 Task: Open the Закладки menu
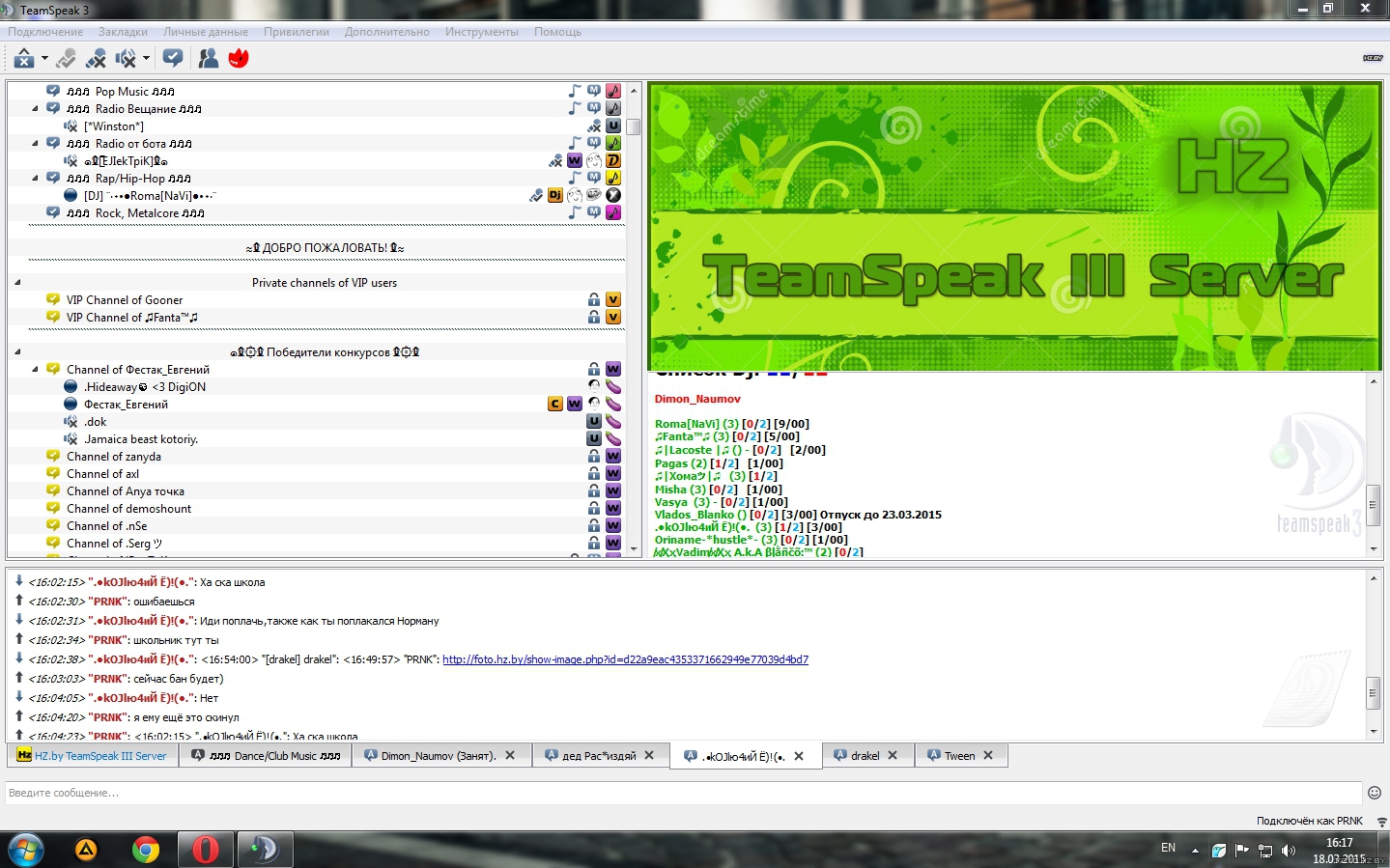click(x=123, y=32)
